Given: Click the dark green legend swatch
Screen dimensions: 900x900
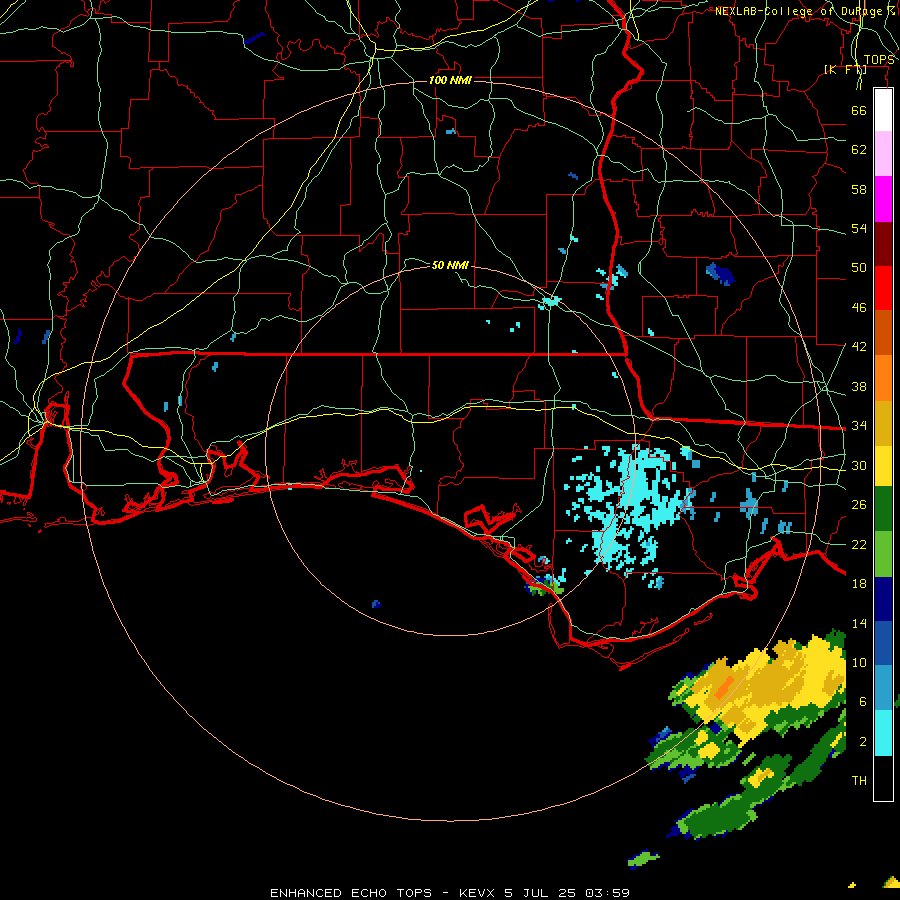Looking at the screenshot, I should click(x=883, y=509).
